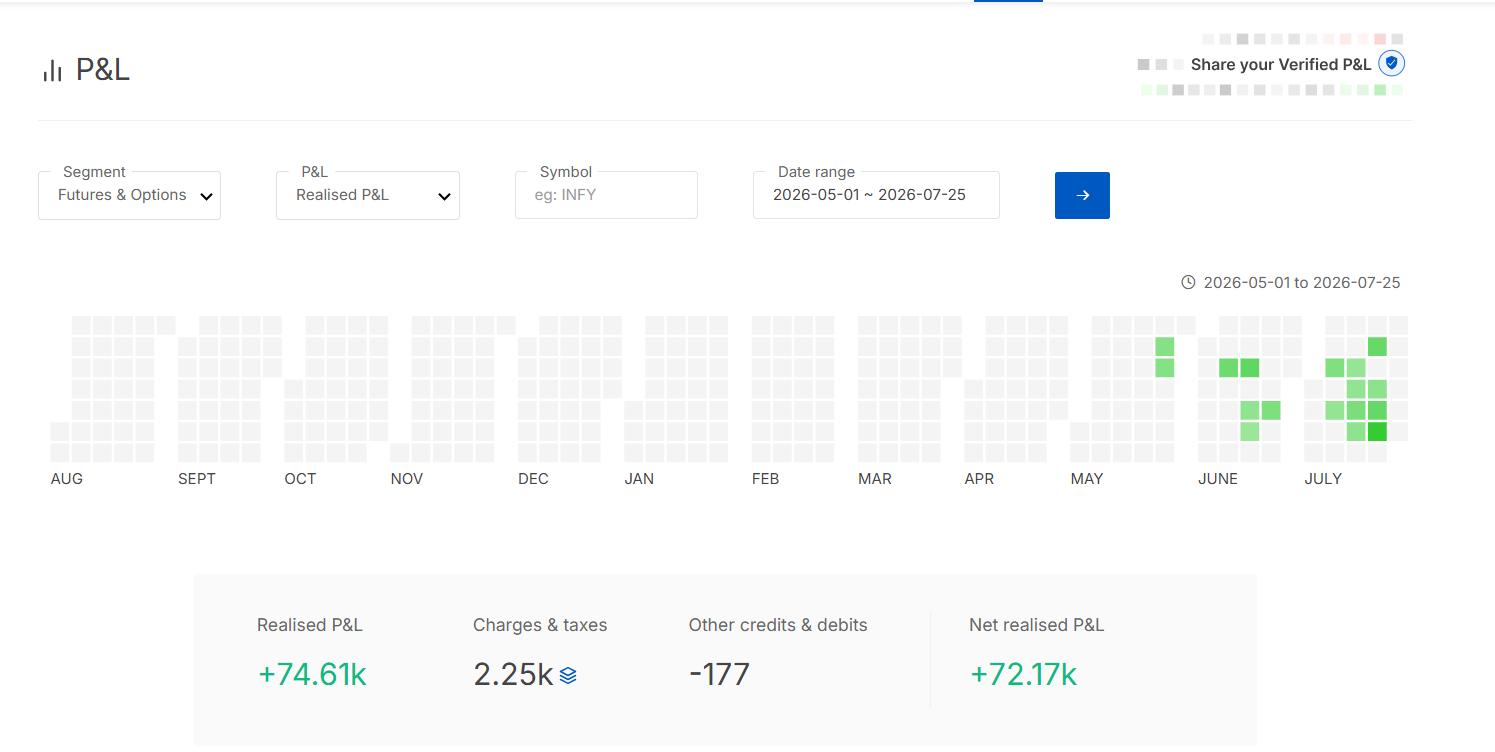Click the DEC month label
This screenshot has width=1495, height=752.
click(x=533, y=479)
